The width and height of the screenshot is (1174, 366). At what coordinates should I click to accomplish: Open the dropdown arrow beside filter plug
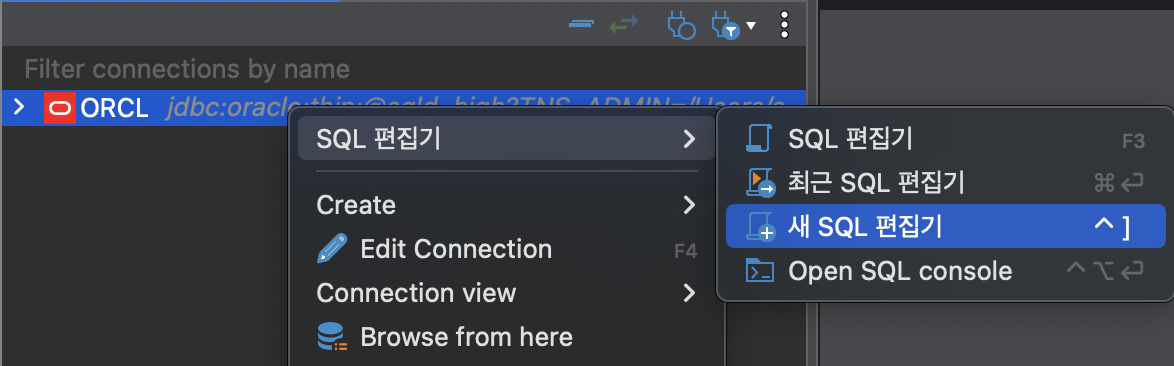[751, 25]
